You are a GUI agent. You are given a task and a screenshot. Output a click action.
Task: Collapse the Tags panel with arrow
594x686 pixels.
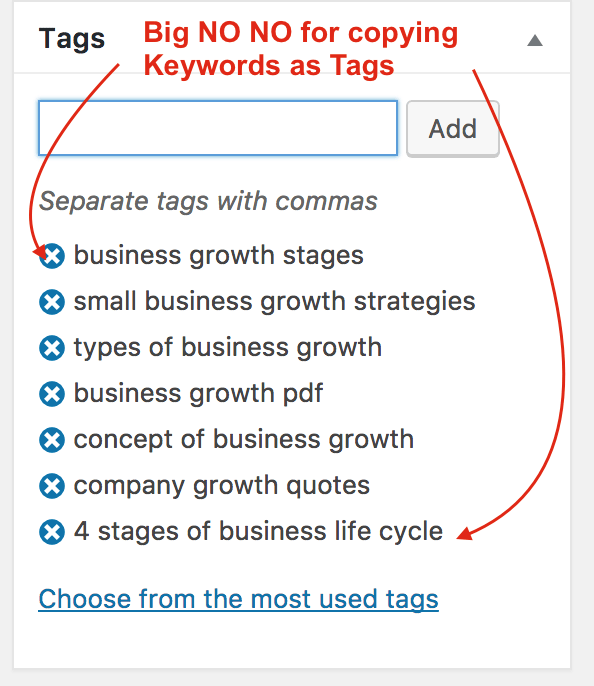[x=535, y=40]
